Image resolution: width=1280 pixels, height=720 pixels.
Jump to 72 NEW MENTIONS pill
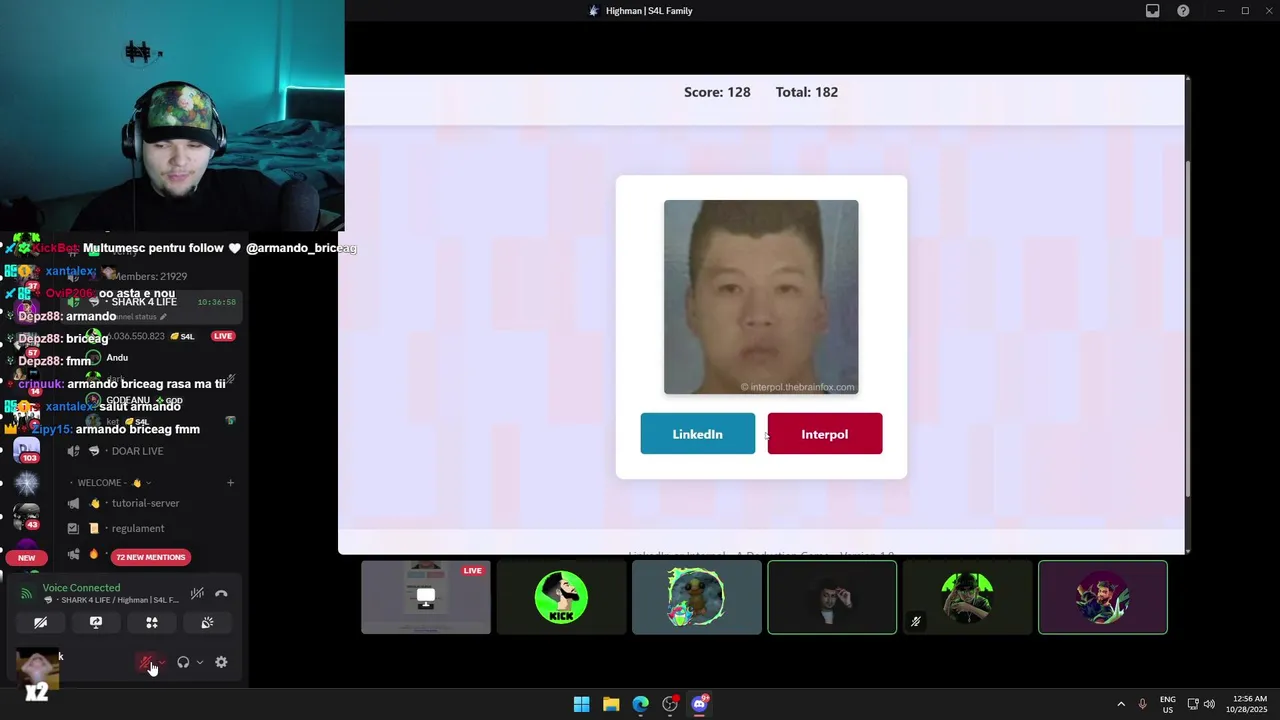pos(150,557)
